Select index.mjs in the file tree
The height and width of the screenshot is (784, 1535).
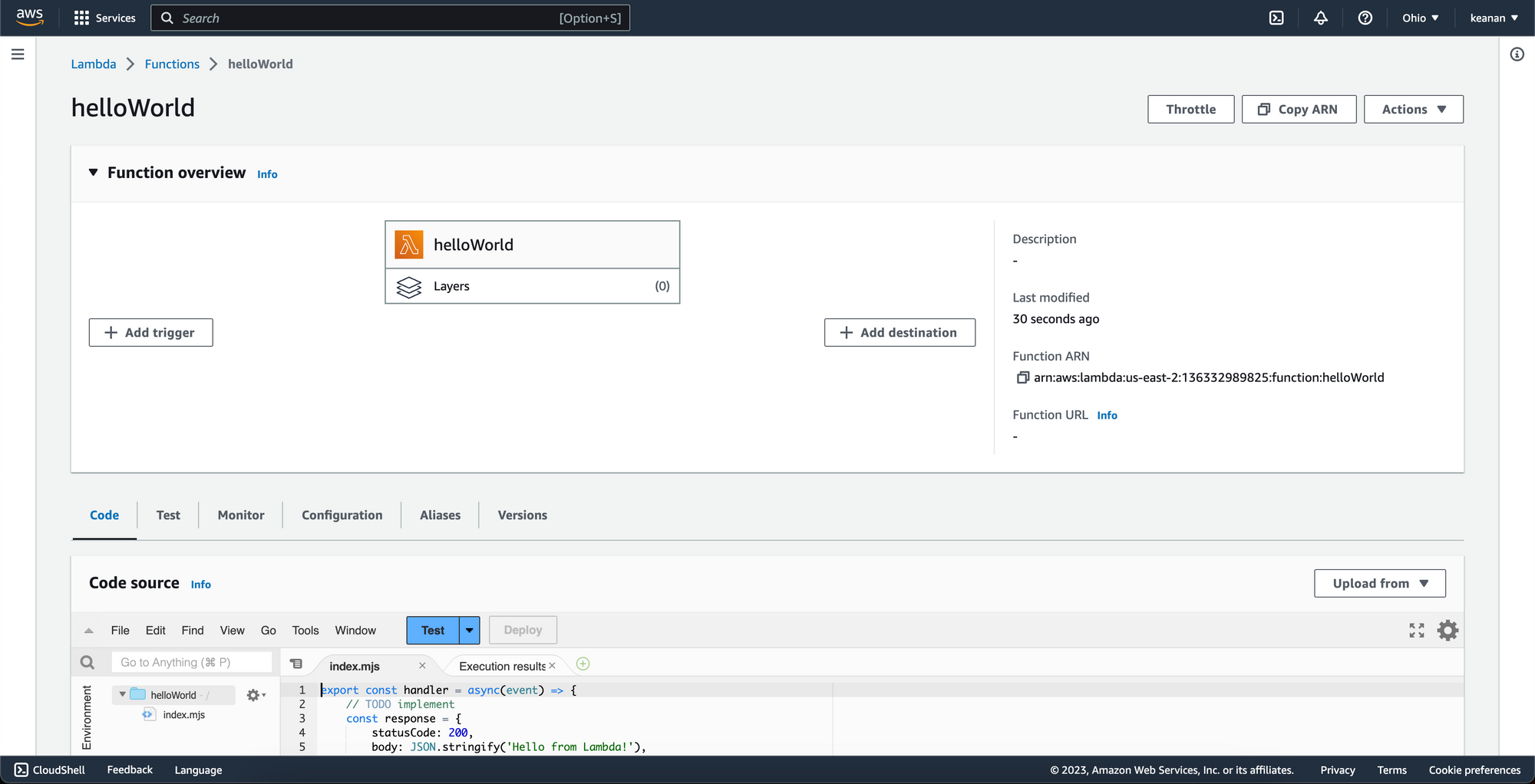click(x=184, y=715)
